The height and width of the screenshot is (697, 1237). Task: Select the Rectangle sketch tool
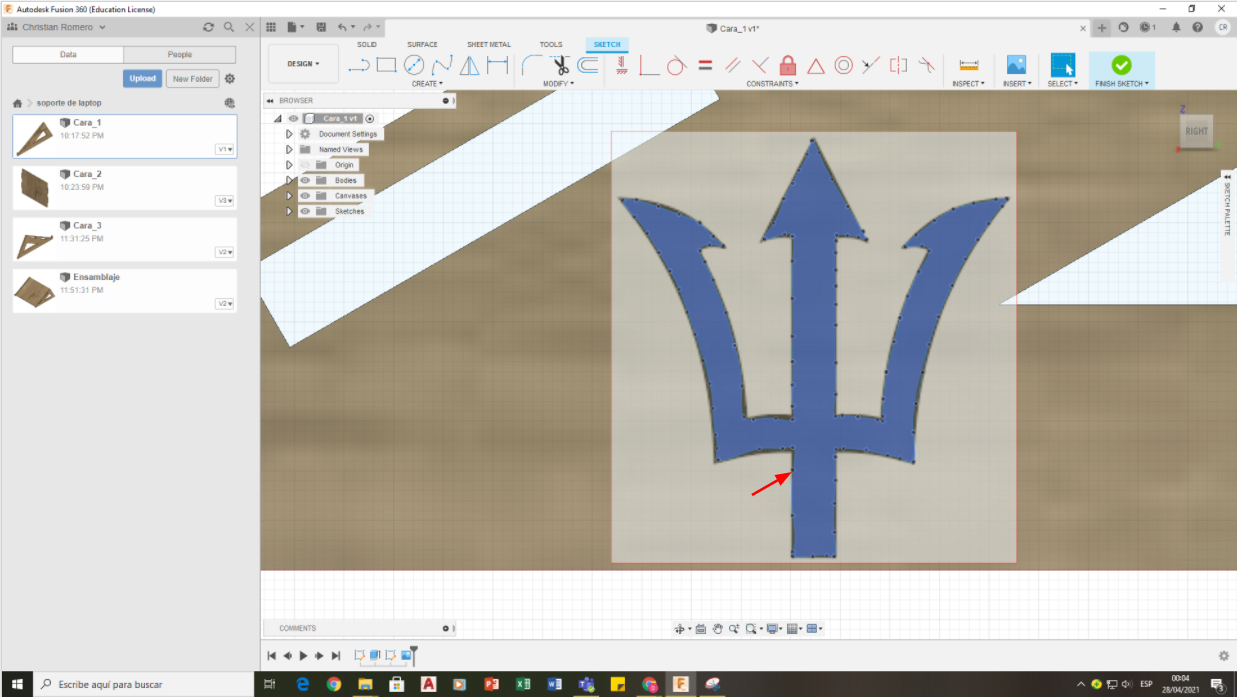386,66
